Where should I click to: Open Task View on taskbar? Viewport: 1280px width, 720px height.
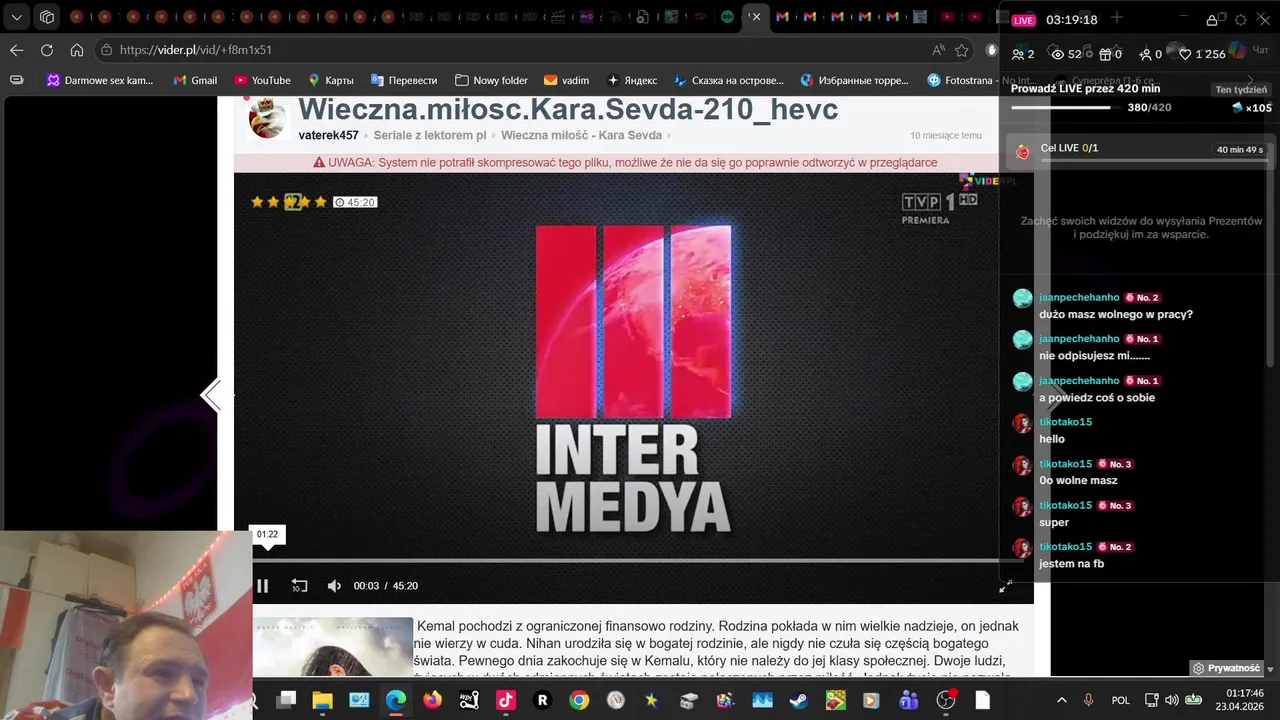tap(286, 700)
